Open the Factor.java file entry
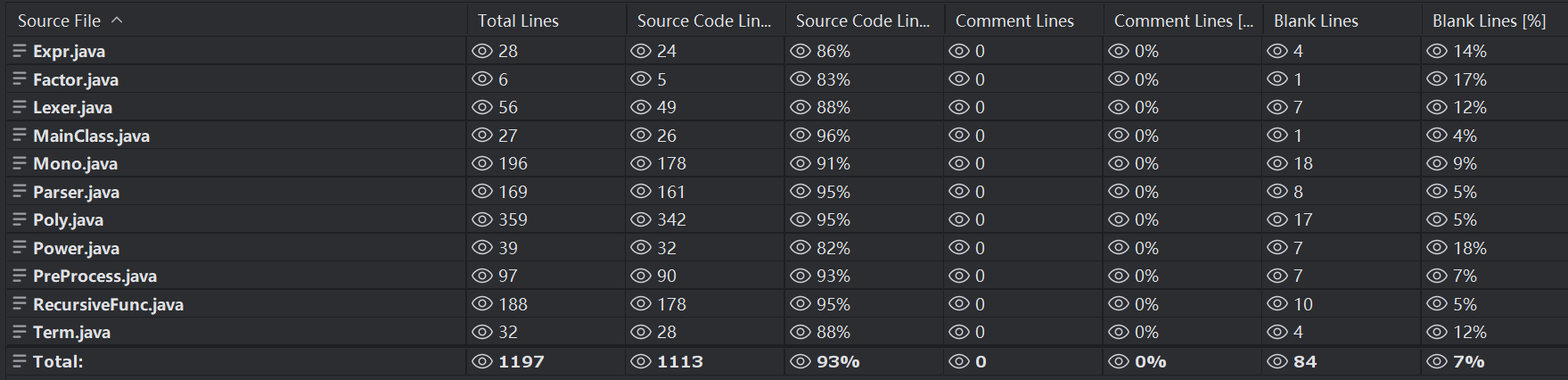The height and width of the screenshot is (380, 1568). 76,79
